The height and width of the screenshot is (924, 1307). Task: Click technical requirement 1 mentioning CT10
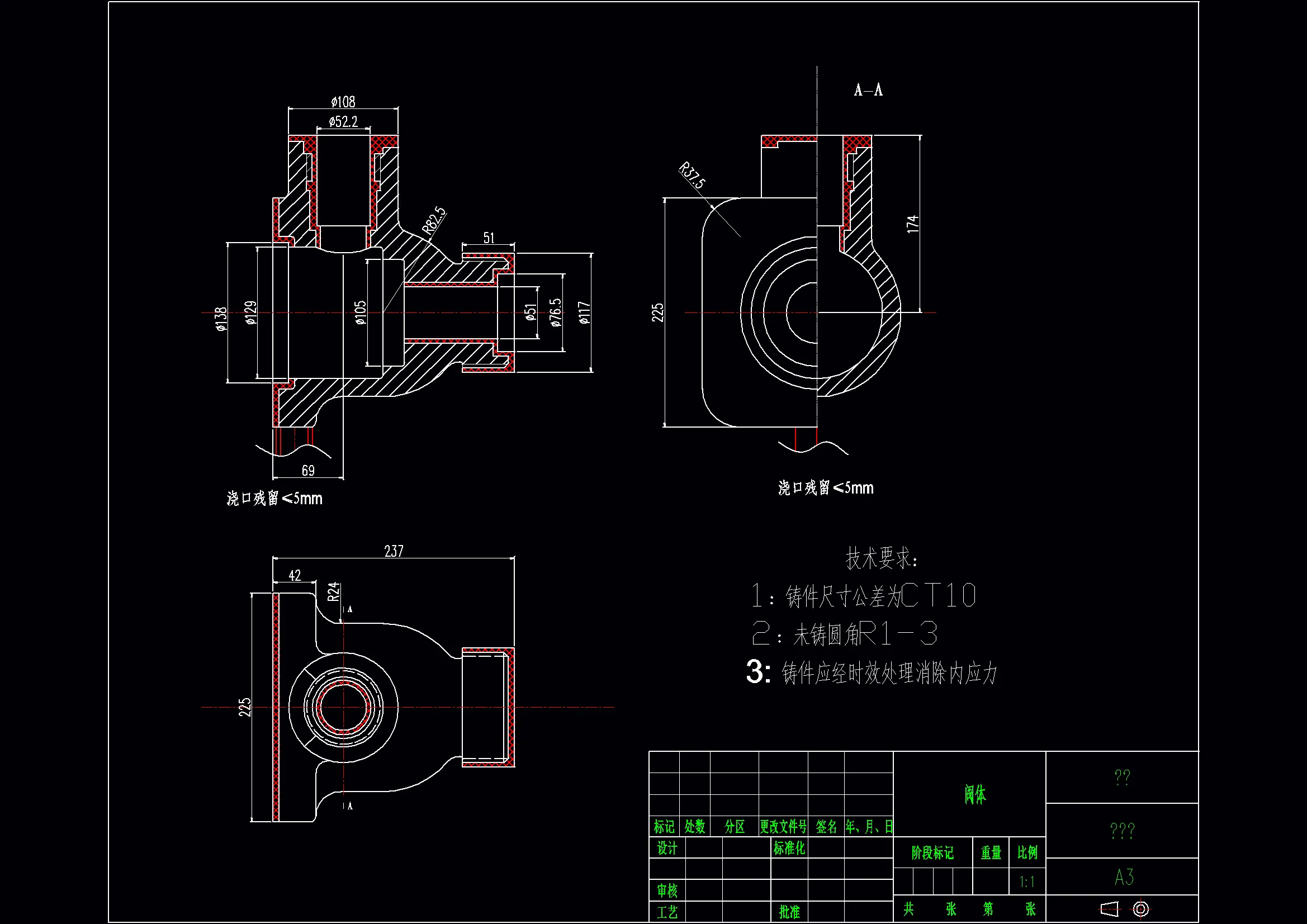coord(864,596)
